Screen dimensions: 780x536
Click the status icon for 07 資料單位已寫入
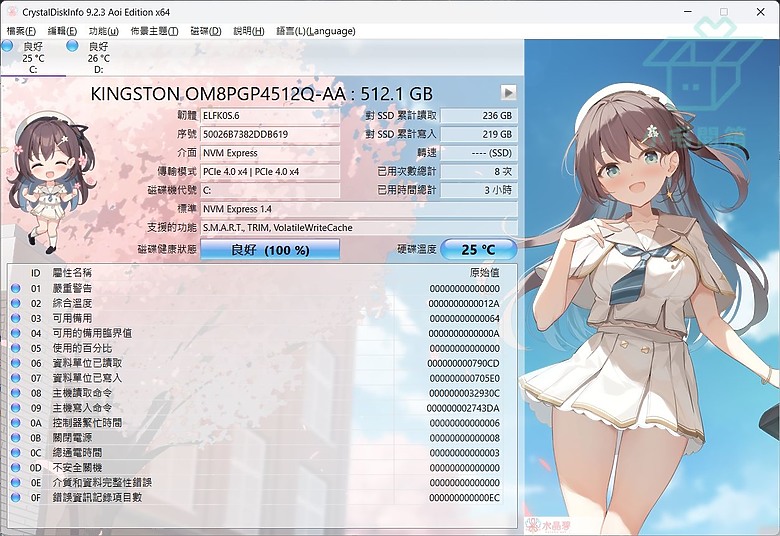[x=15, y=378]
